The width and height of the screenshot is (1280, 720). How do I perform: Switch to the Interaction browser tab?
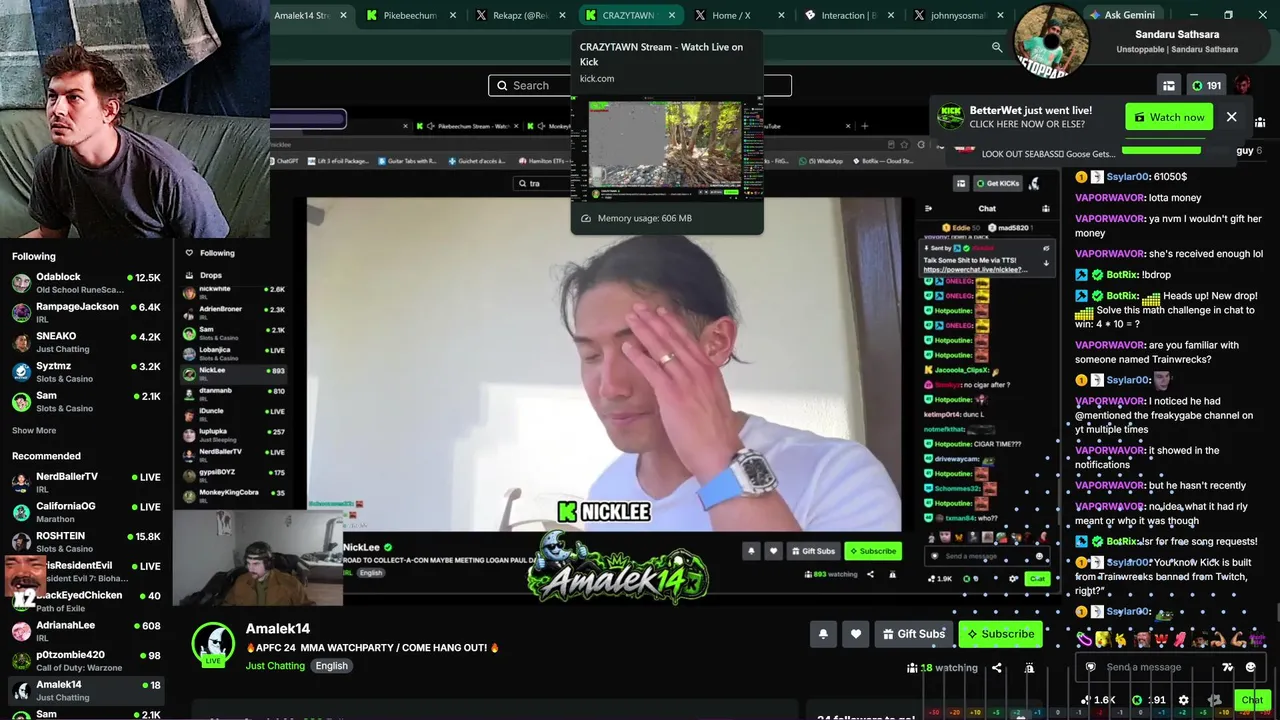coord(849,15)
